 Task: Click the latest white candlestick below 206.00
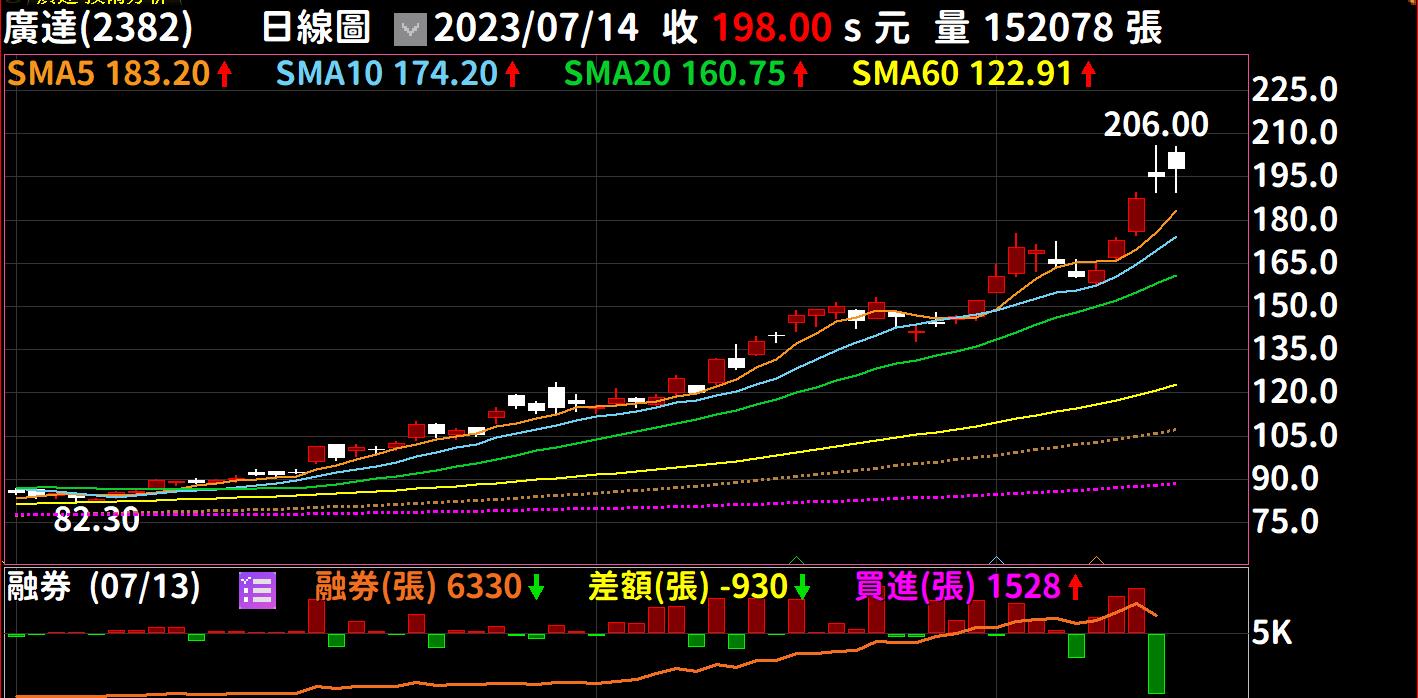(1176, 161)
